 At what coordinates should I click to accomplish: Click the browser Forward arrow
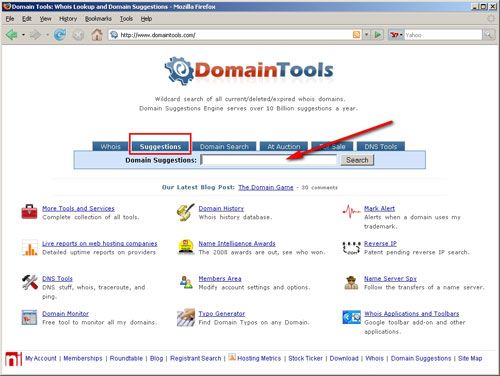click(35, 34)
